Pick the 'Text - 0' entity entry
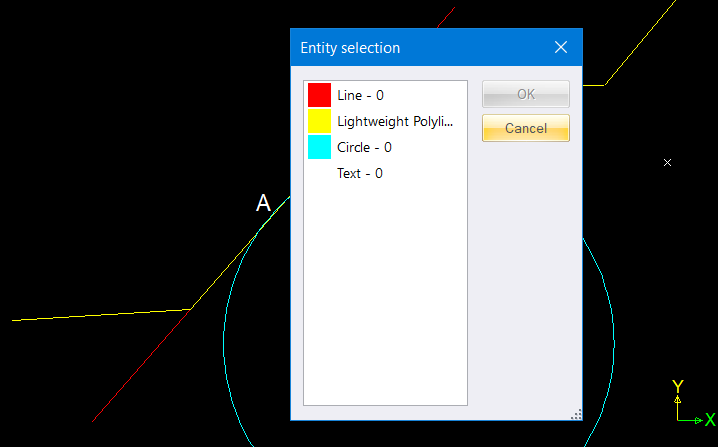Viewport: 718px width, 447px height. coord(360,173)
